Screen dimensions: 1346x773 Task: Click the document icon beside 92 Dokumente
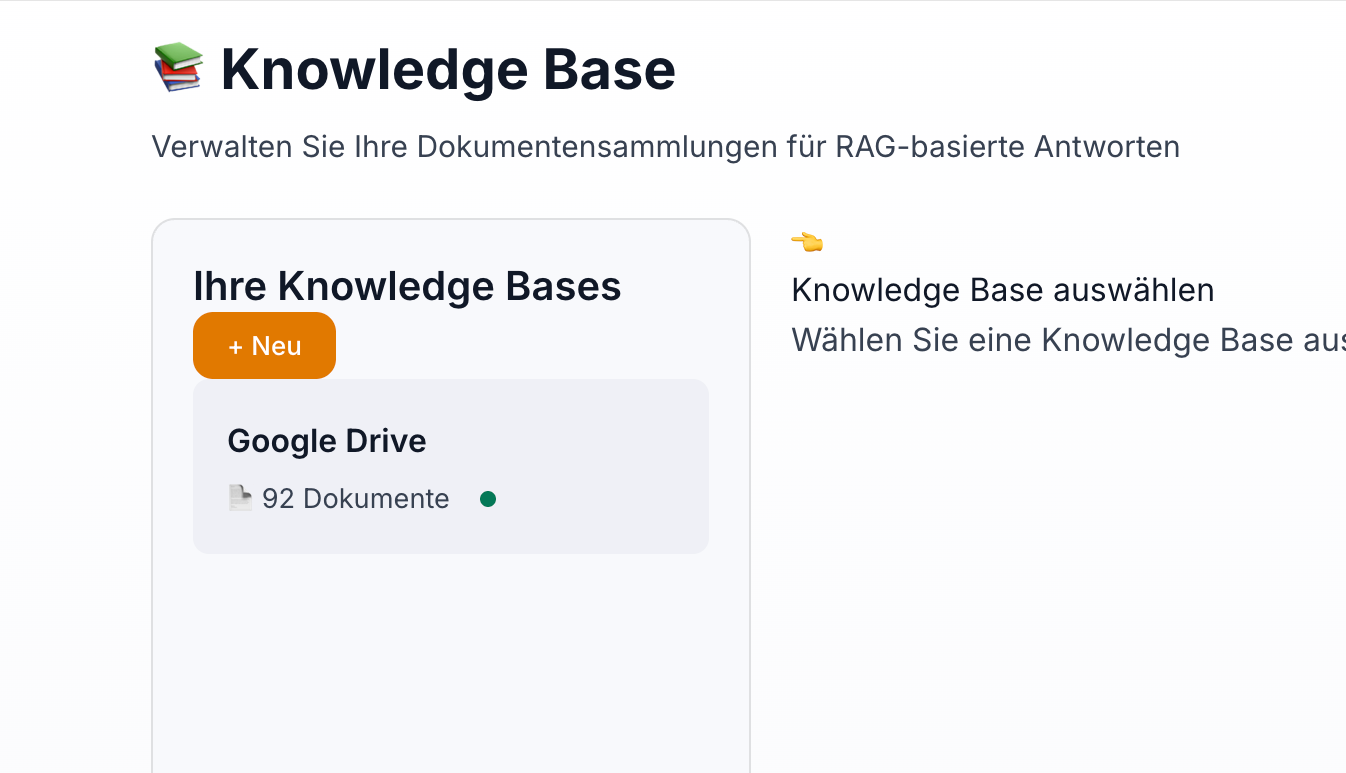[239, 497]
